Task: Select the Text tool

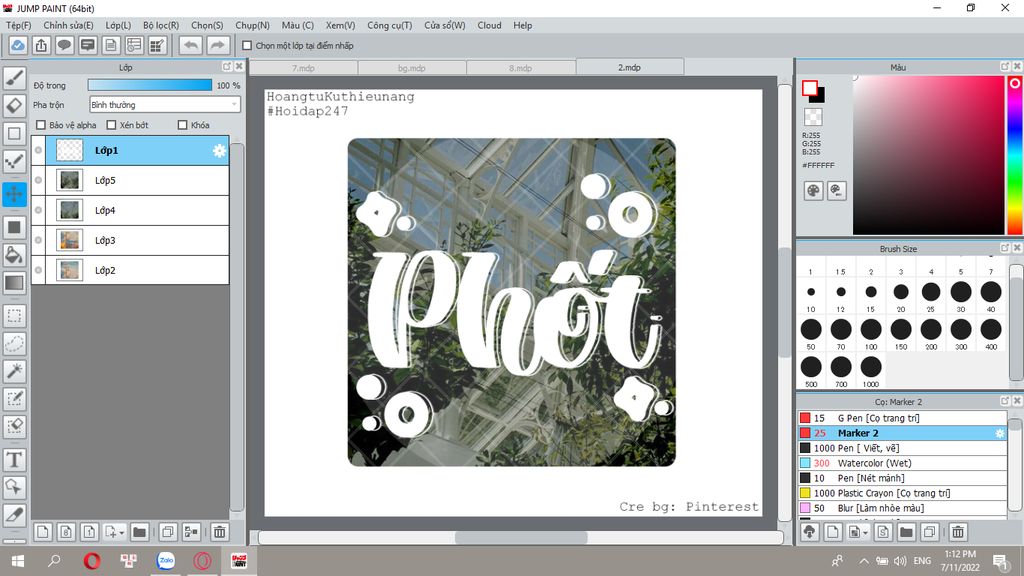Action: point(14,460)
